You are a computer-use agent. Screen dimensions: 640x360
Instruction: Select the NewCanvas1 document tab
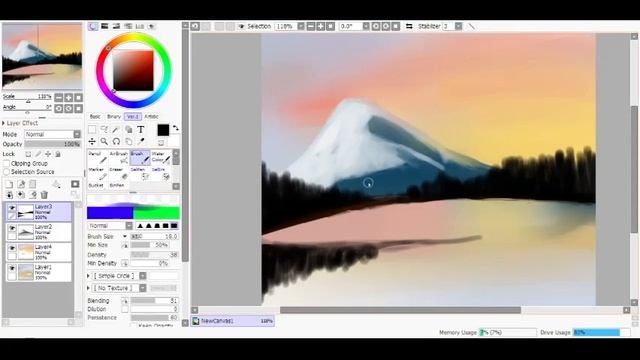tap(233, 321)
